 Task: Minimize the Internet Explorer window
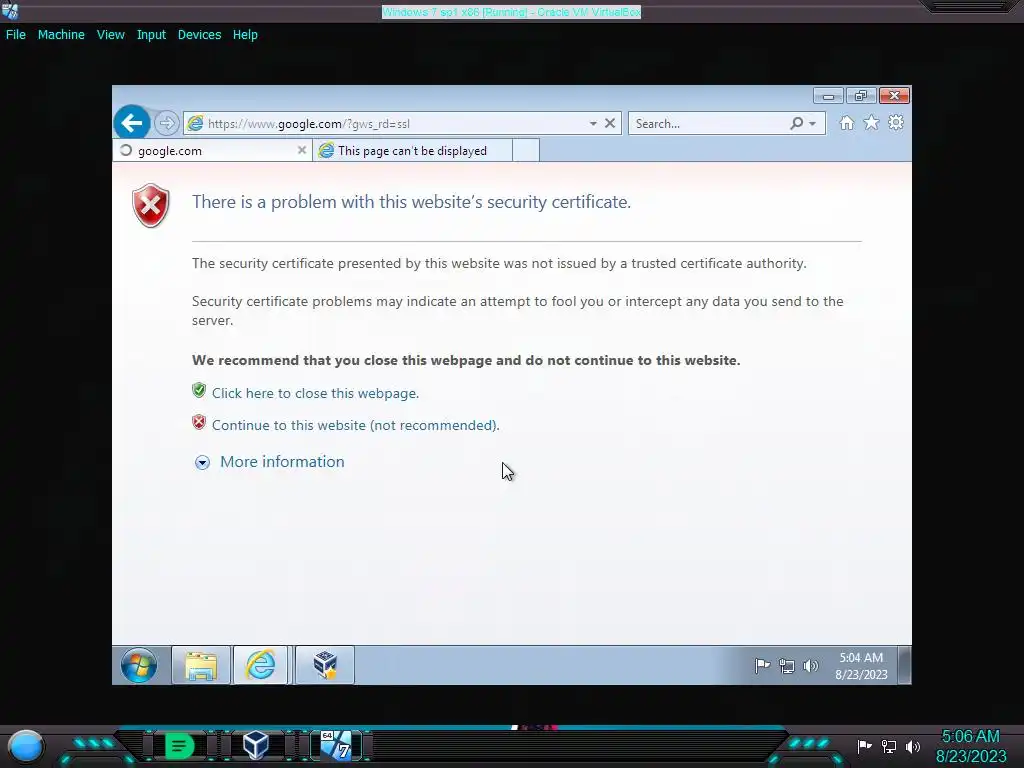pos(828,96)
